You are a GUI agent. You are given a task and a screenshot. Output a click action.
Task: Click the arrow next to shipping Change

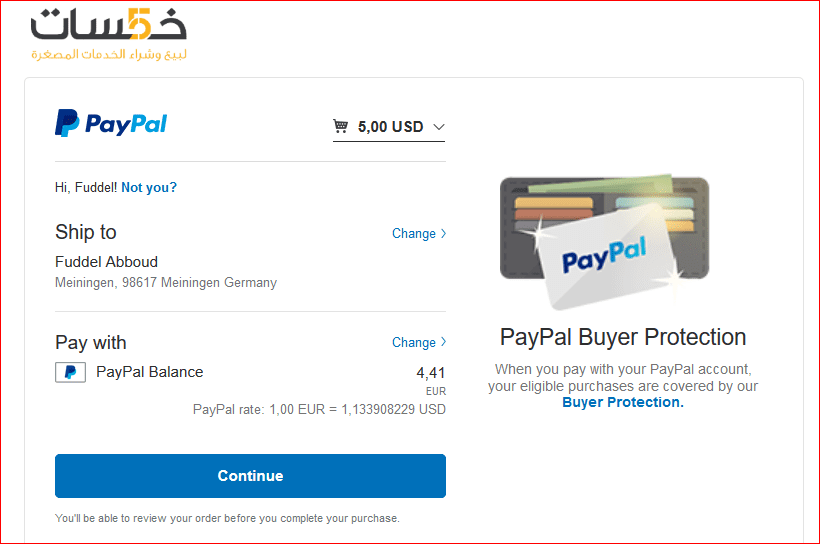click(x=443, y=233)
